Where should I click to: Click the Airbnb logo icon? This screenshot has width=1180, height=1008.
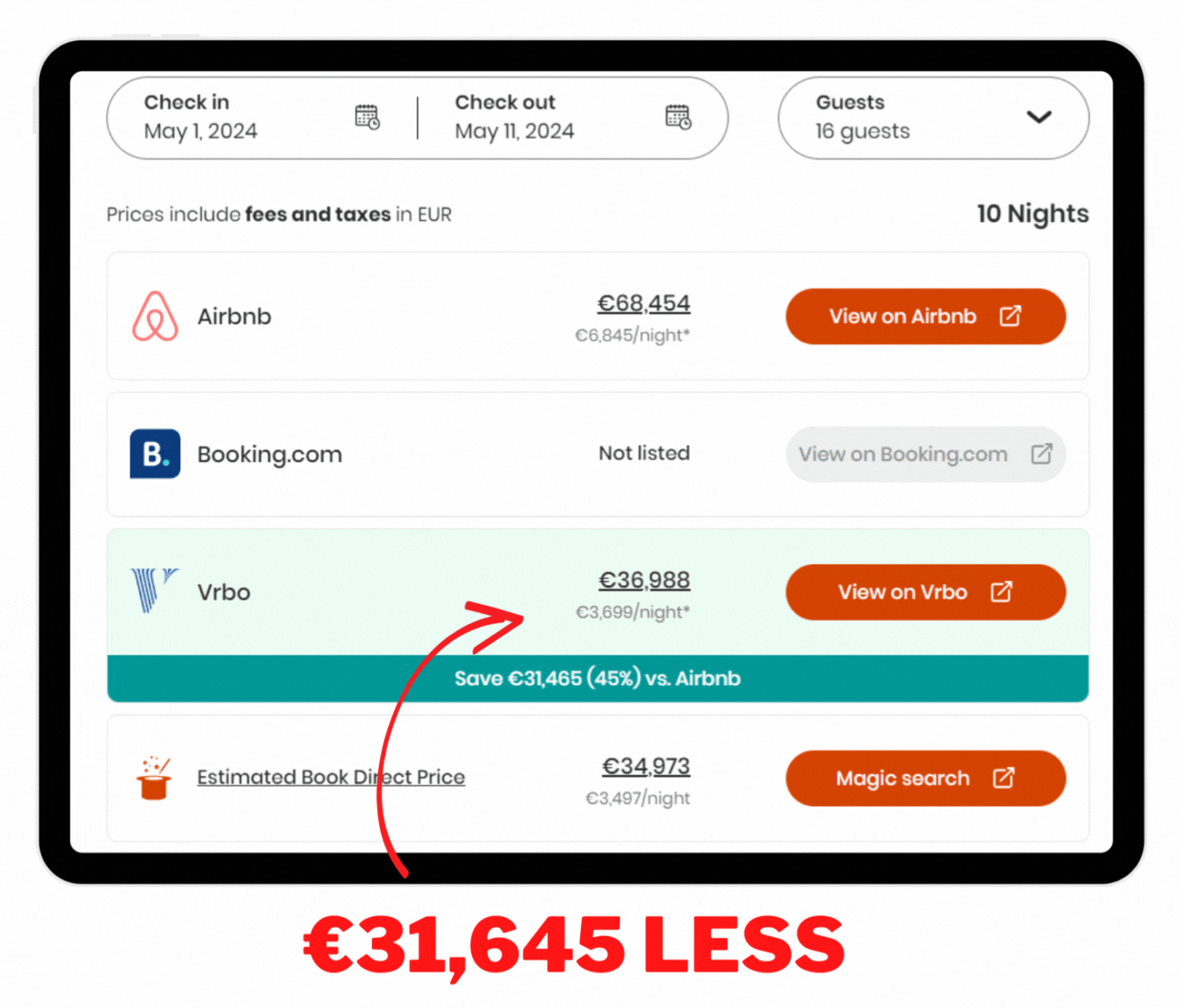coord(155,316)
